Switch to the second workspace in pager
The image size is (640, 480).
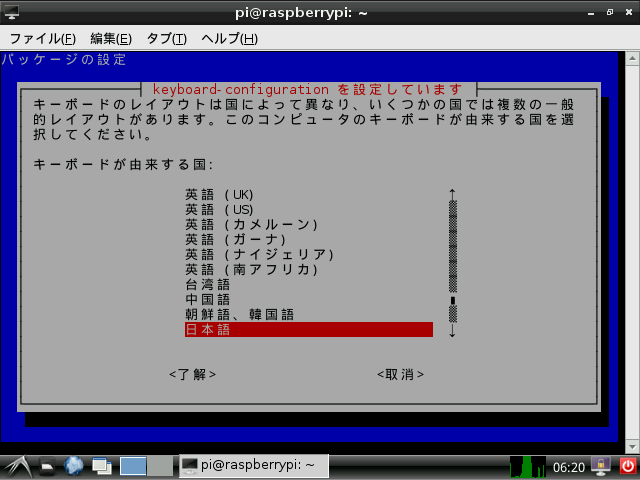[x=160, y=466]
